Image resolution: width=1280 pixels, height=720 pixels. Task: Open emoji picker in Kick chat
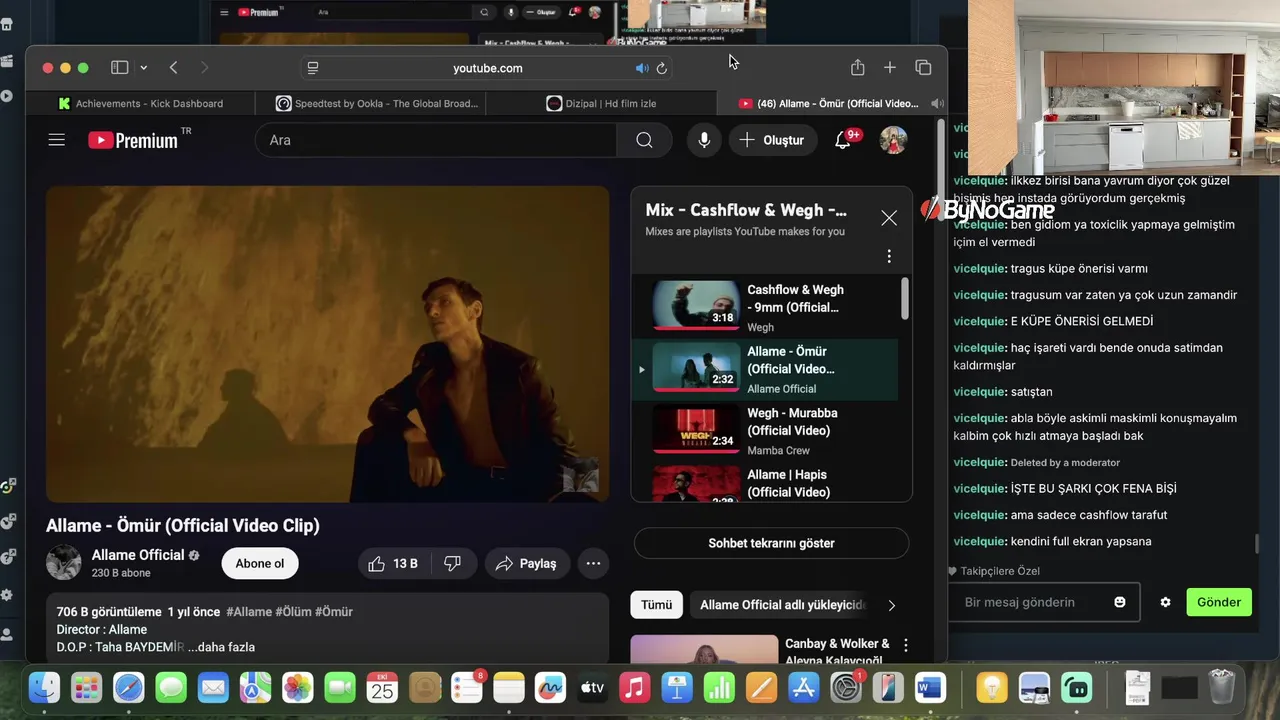[x=1120, y=602]
